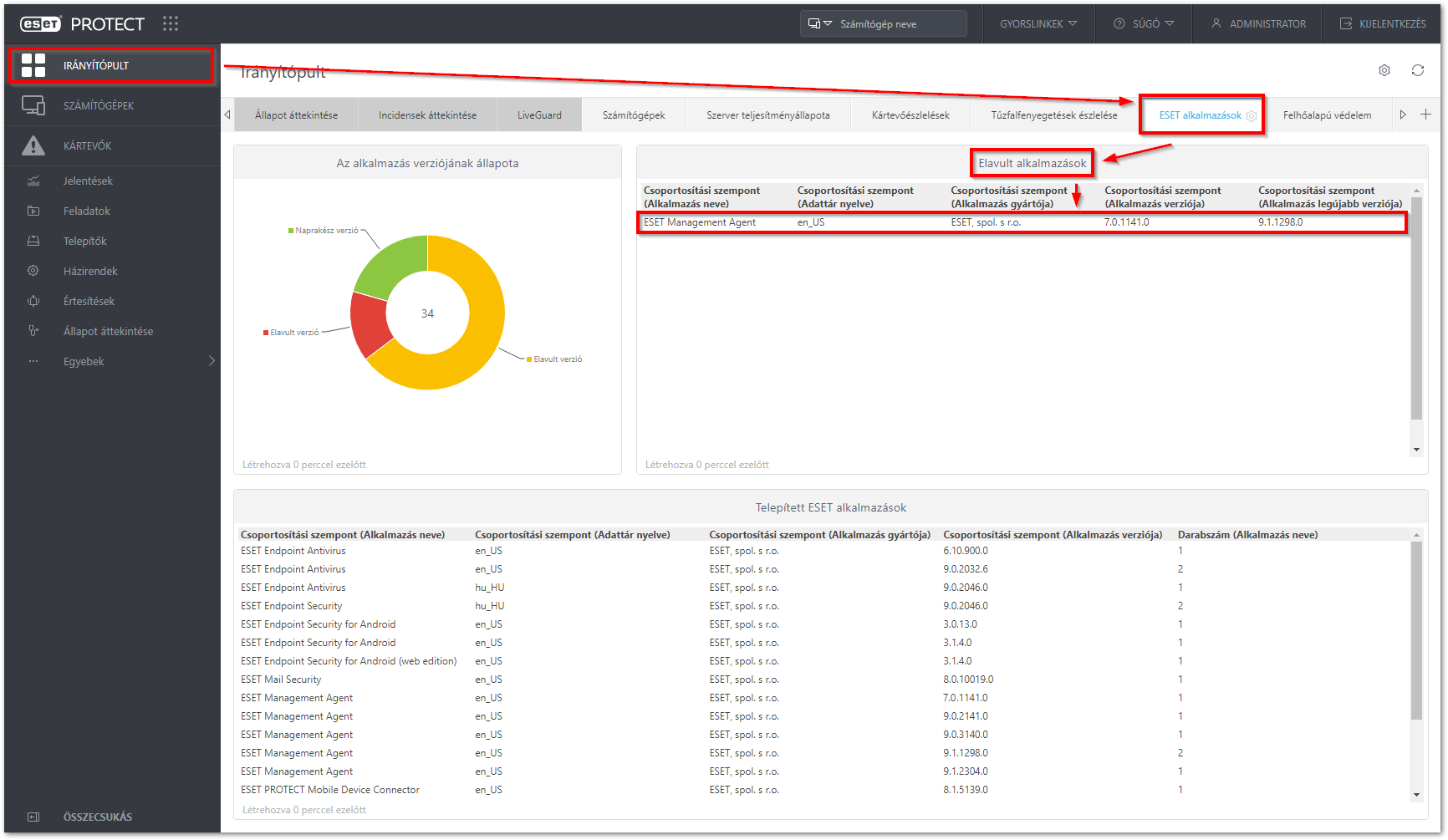1448x840 pixels.
Task: Open the ESET alkalmazások tab gear icon
Action: pos(1253,116)
